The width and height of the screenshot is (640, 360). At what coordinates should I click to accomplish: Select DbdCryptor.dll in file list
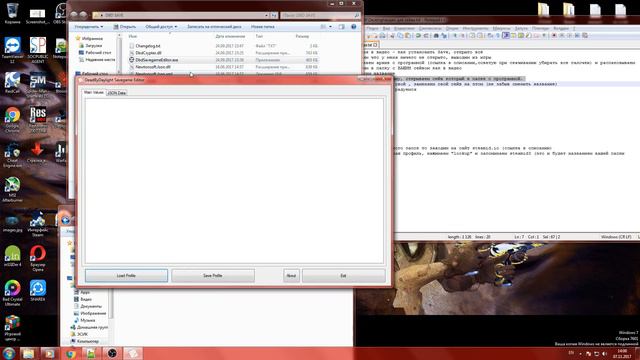pyautogui.click(x=148, y=53)
